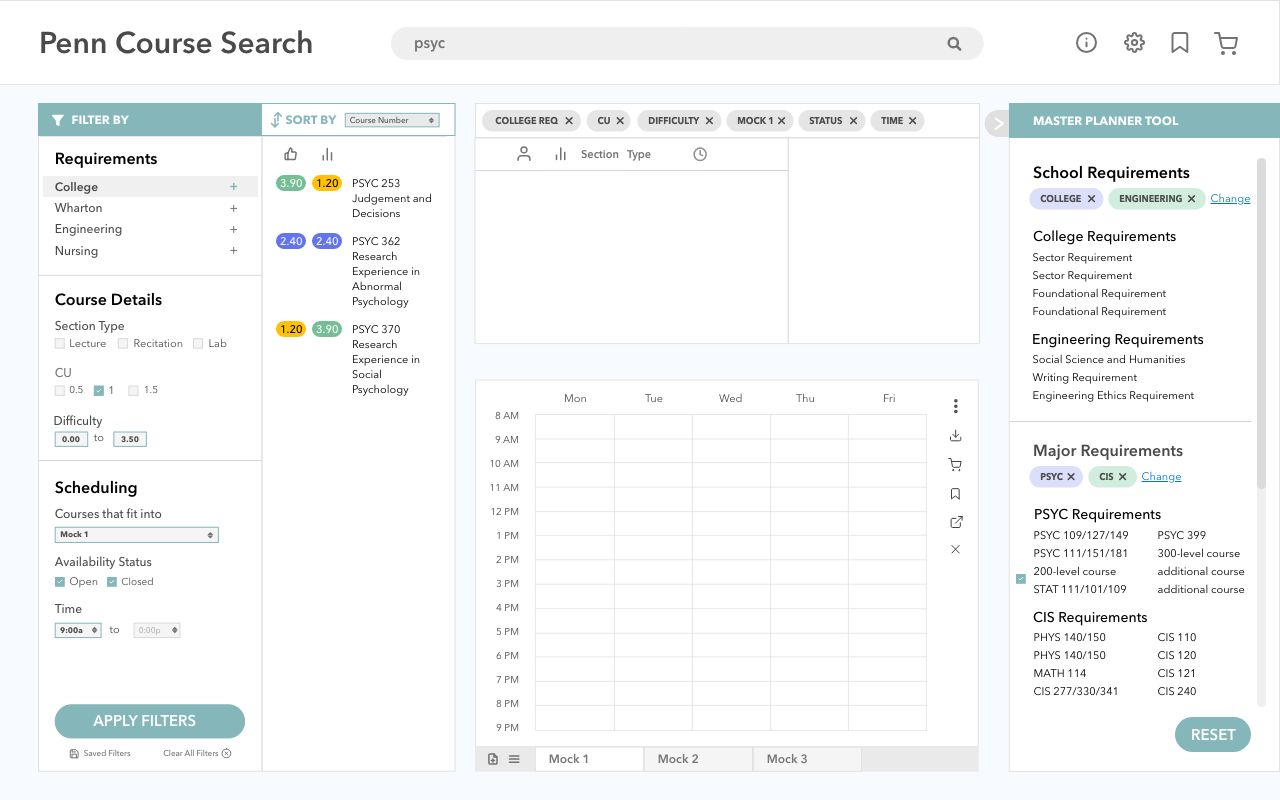This screenshot has height=800, width=1280.
Task: Click the schedule list hamburger icon
Action: tap(514, 759)
